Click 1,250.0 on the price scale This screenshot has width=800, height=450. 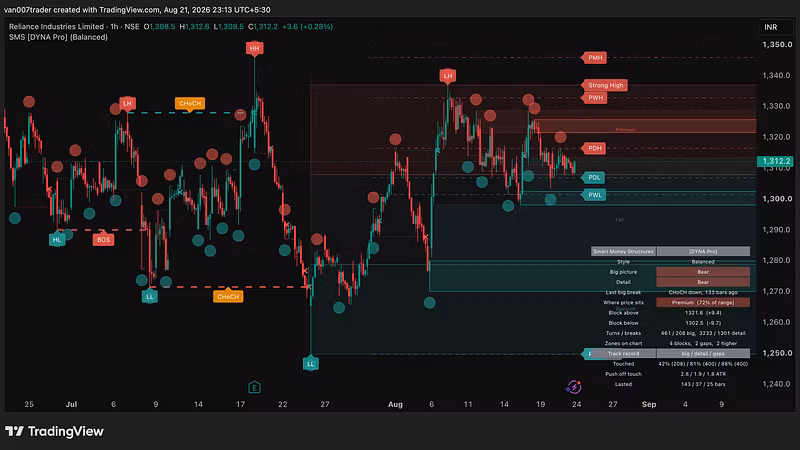pyautogui.click(x=777, y=353)
